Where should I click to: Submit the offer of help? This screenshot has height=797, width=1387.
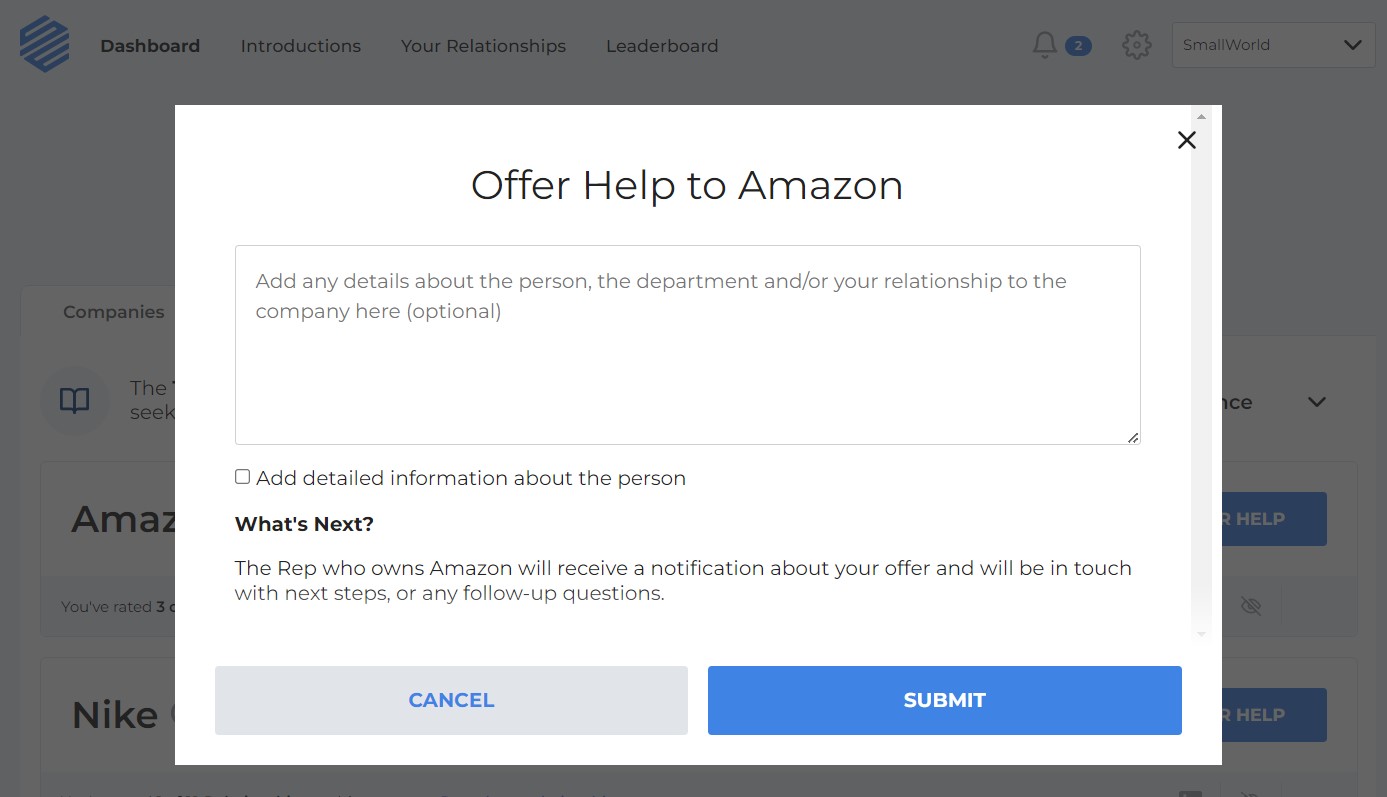click(x=944, y=700)
